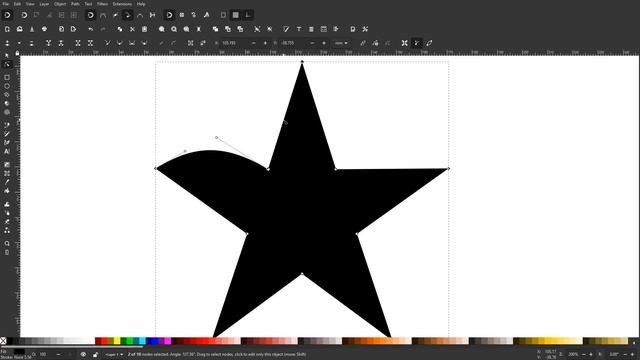The image size is (640, 360).
Task: Expand the insert node options arrow
Action: [19, 43]
